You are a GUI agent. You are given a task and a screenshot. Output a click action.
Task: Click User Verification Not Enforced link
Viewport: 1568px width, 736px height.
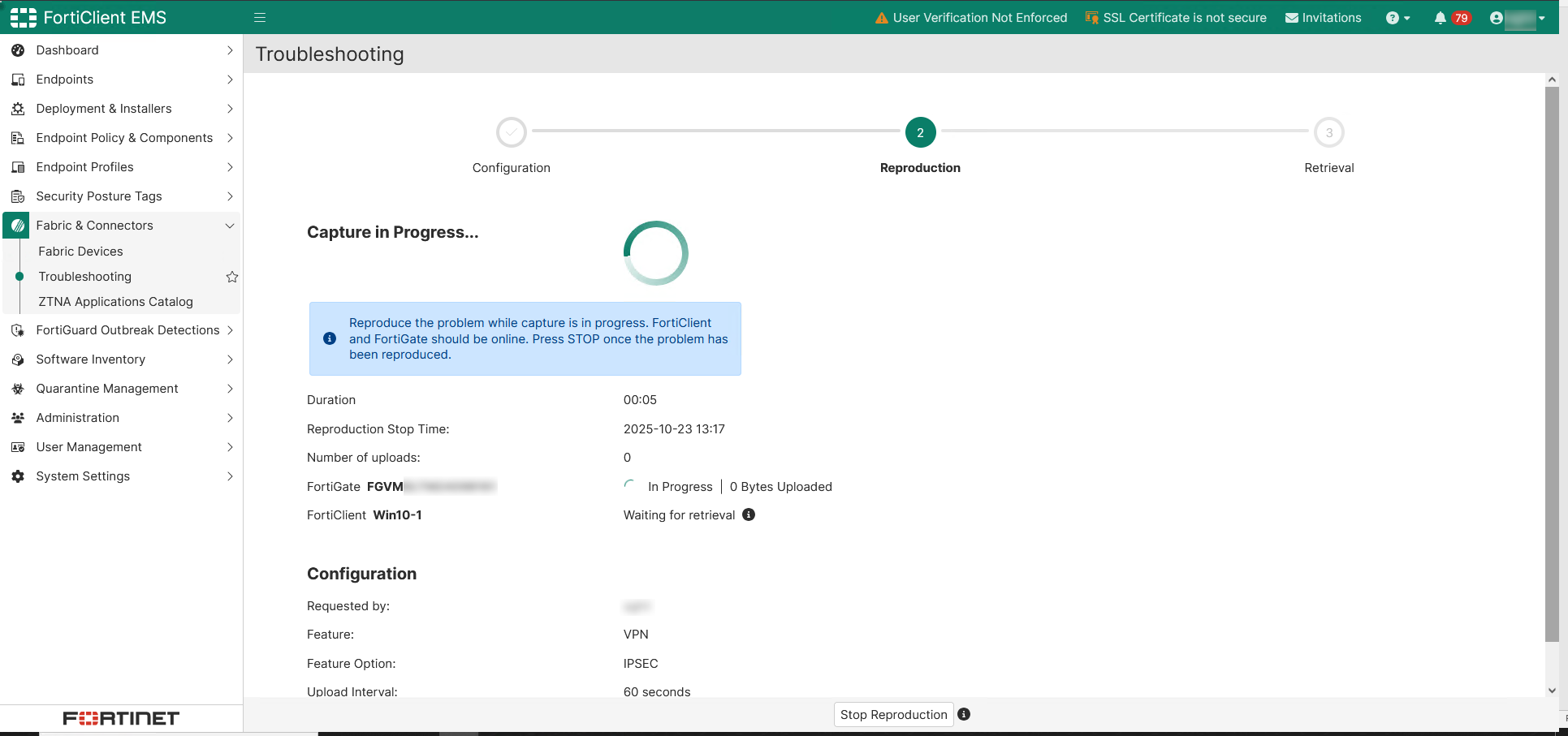980,18
